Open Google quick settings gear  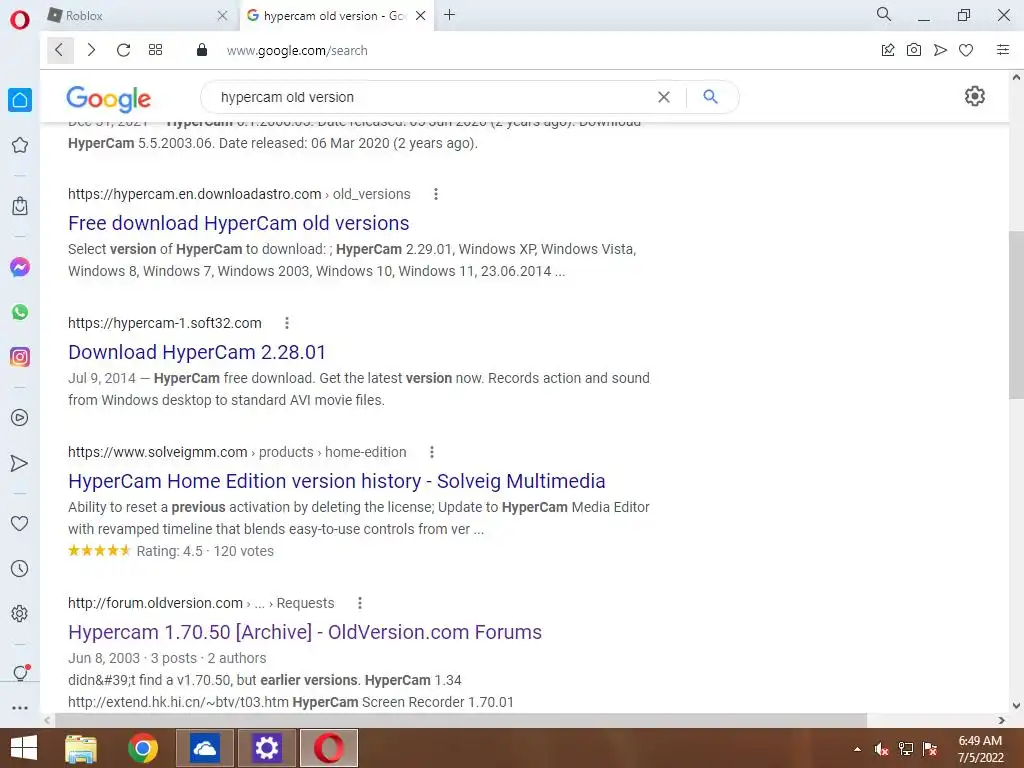(x=974, y=97)
